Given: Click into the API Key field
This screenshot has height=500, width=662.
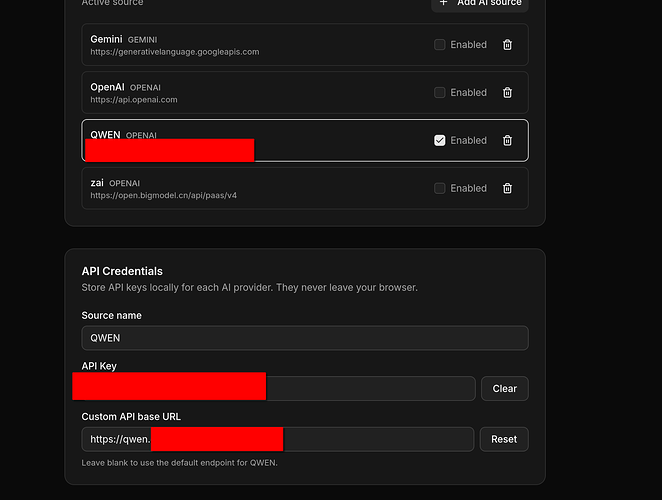Looking at the screenshot, I should pos(278,389).
